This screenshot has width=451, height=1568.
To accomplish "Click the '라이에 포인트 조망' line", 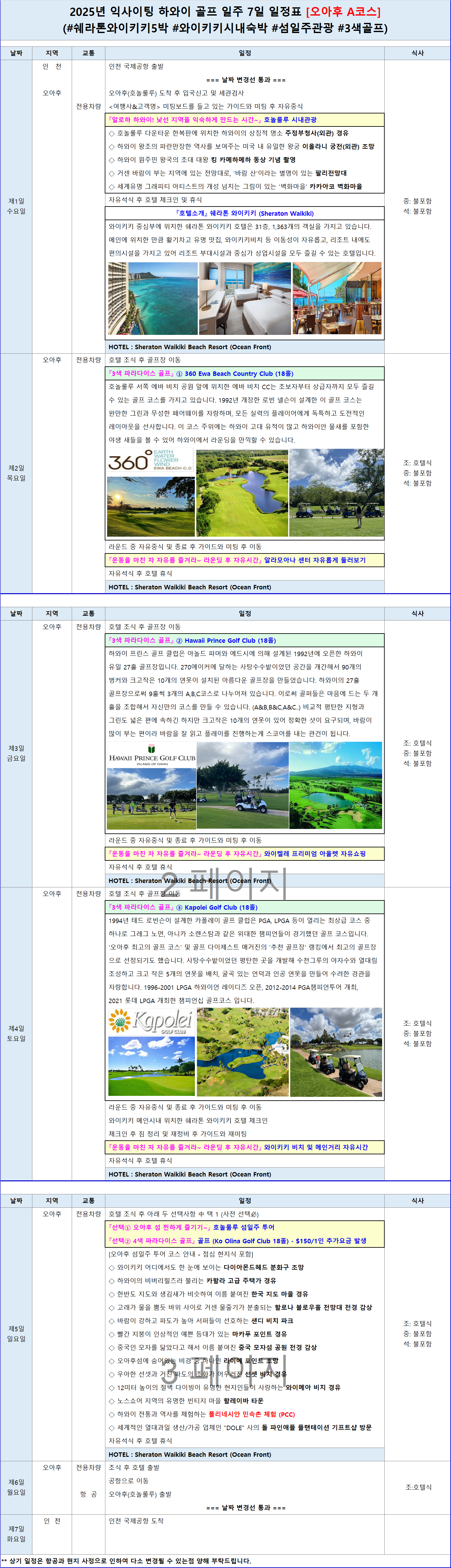I will tap(193, 1361).
